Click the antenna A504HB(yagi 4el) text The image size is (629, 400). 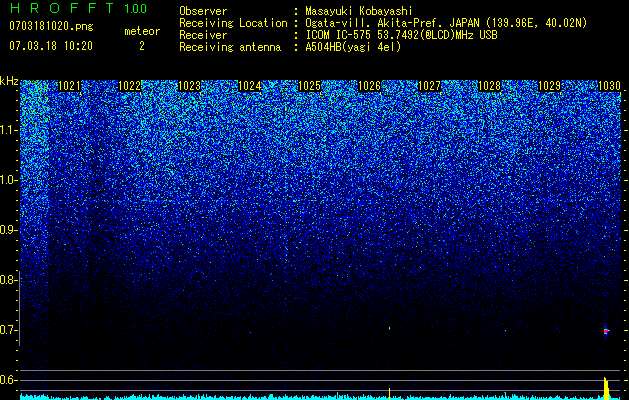click(x=353, y=47)
